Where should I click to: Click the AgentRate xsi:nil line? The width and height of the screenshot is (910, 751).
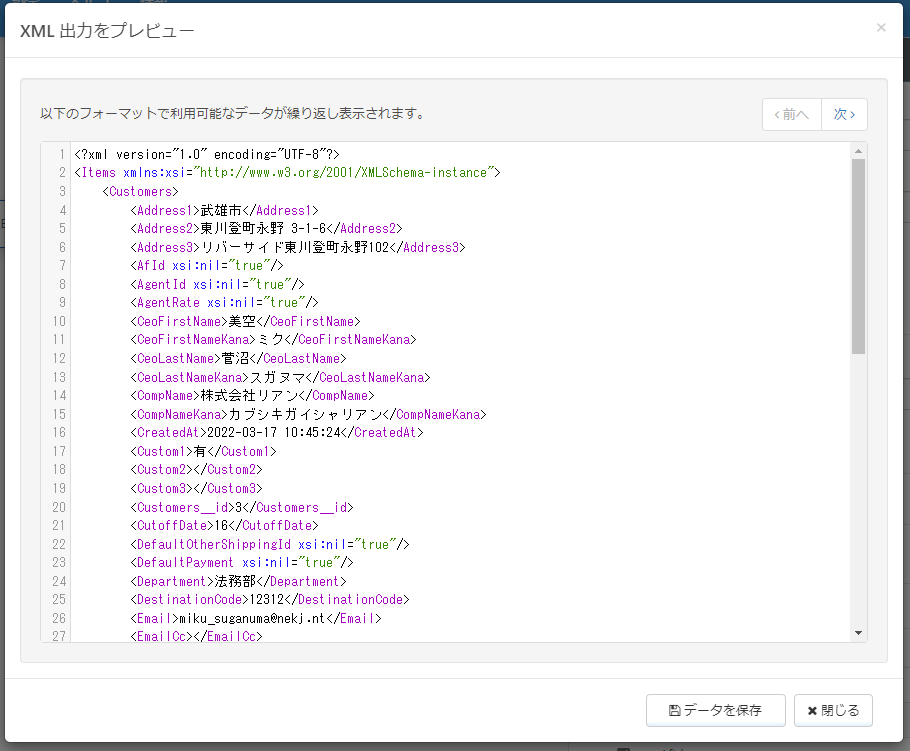click(225, 302)
